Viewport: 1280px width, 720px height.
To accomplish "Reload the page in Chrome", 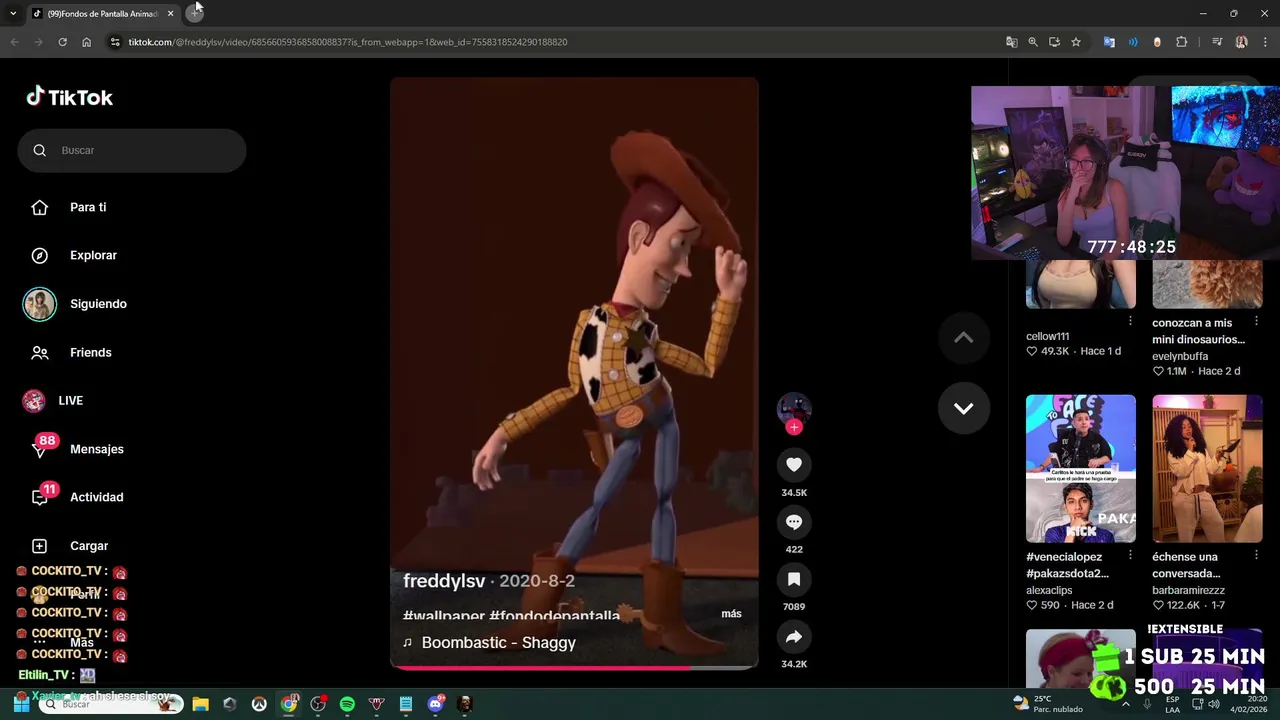I will click(62, 42).
